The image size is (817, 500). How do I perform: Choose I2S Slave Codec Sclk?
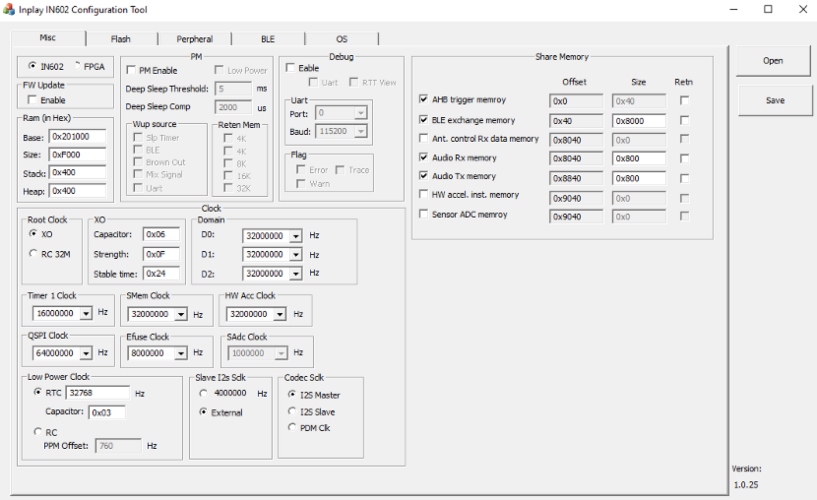coord(292,411)
